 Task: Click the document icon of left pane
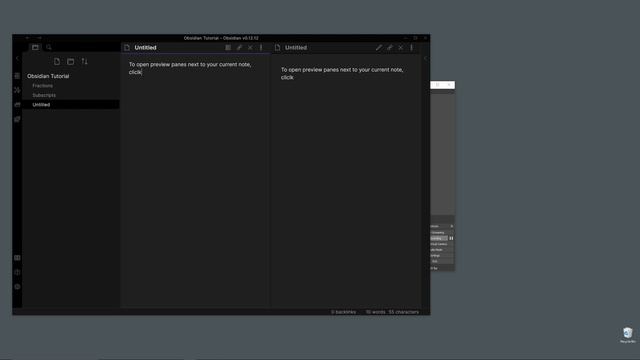tap(127, 47)
